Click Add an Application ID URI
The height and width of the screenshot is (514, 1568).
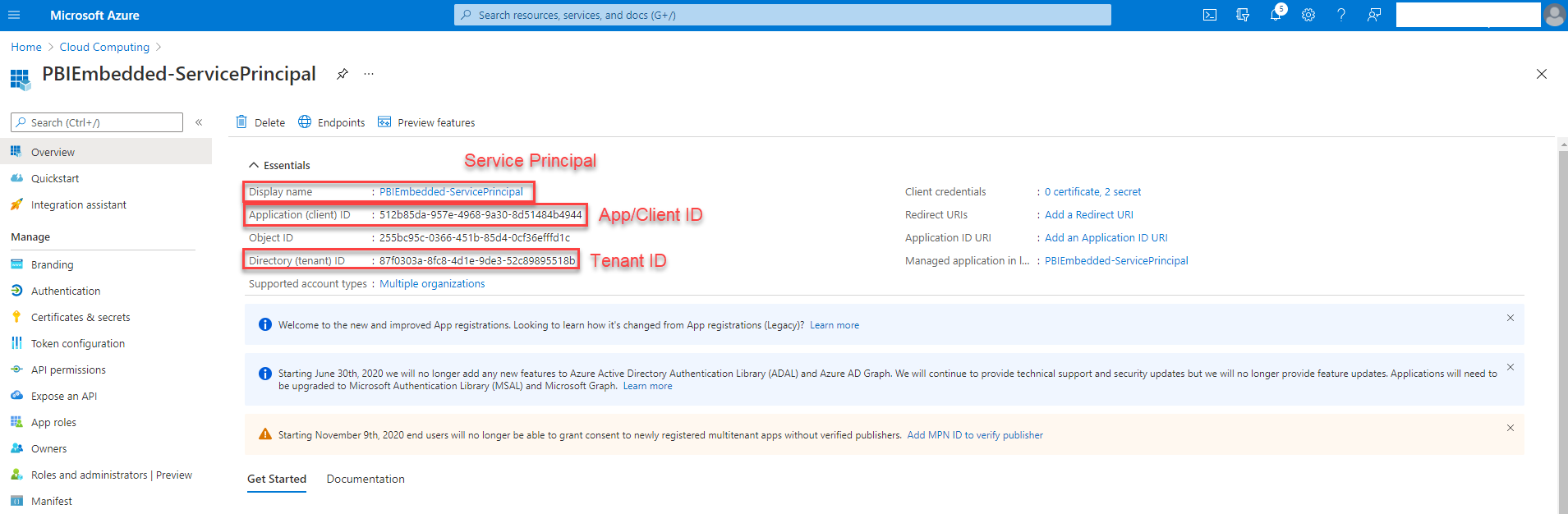pyautogui.click(x=1106, y=237)
